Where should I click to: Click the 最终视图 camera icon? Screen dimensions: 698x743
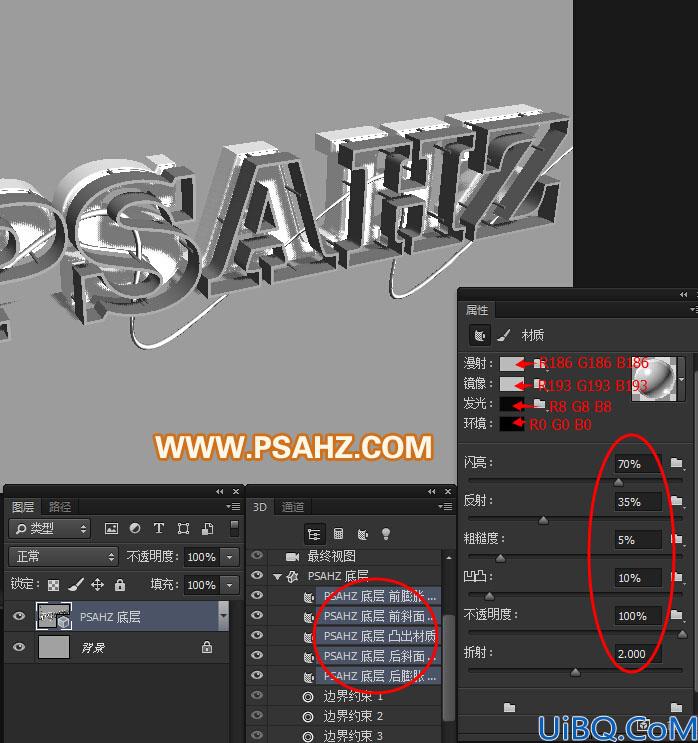tap(292, 556)
